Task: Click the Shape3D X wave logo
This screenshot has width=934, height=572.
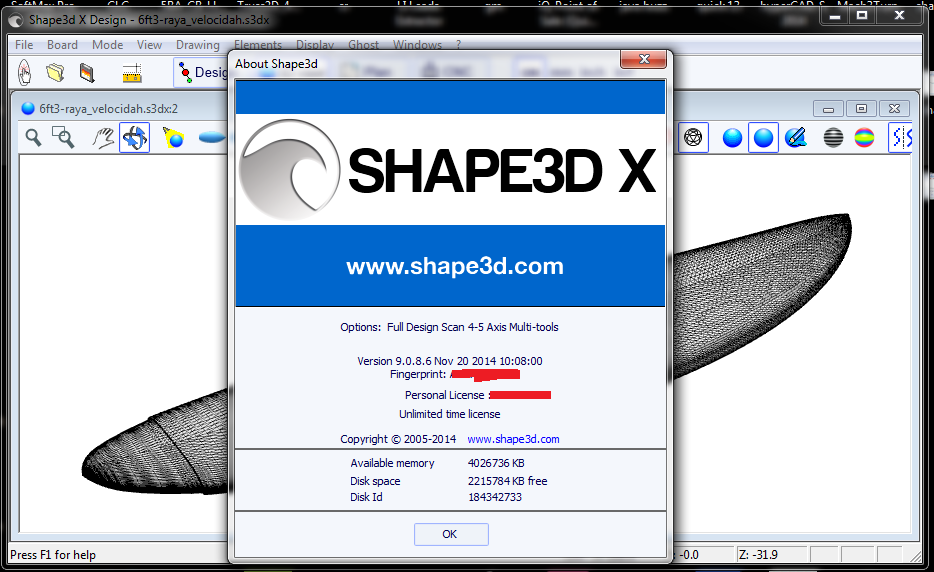Action: 289,169
